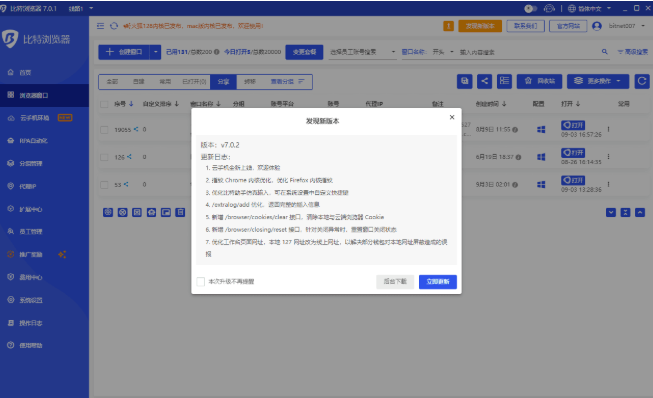Click the 打开 button dated 08-26 16:14:35
Screen dimensions: 653x398
click(x=573, y=153)
